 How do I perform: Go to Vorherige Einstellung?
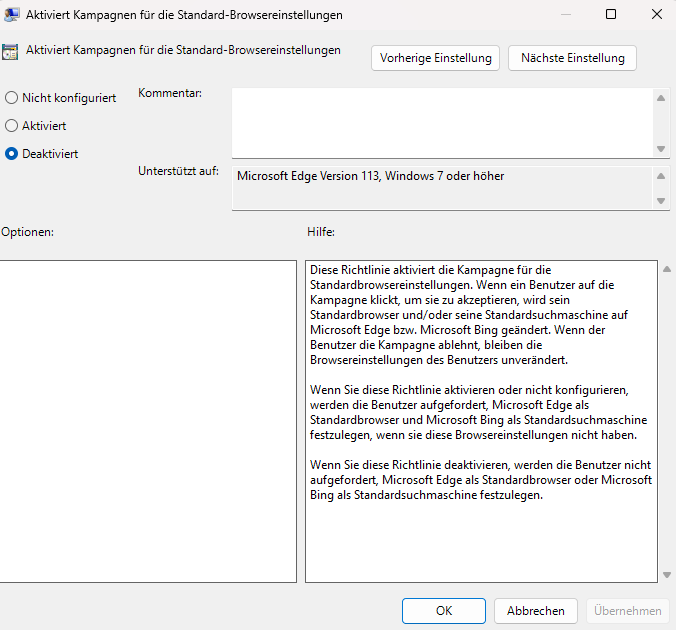point(435,58)
